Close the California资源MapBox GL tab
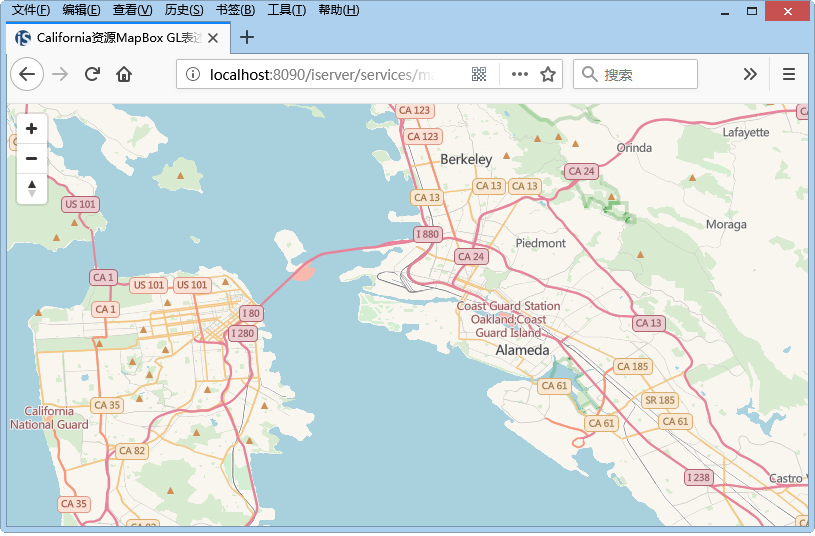This screenshot has height=536, width=815. (x=213, y=38)
